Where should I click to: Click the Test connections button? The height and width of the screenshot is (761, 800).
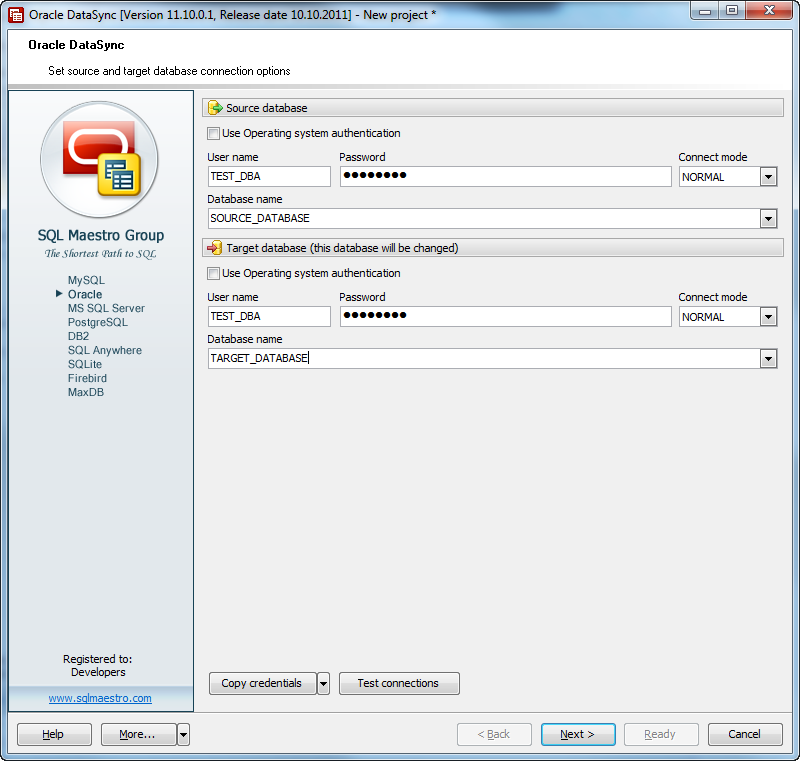click(399, 683)
